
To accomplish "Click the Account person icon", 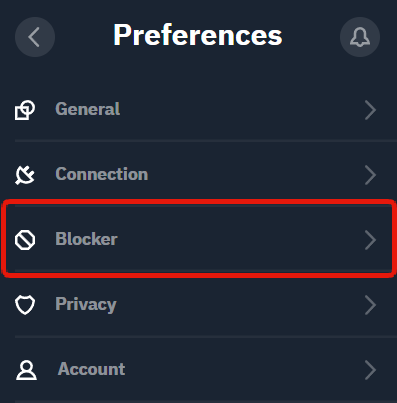I will (26, 370).
